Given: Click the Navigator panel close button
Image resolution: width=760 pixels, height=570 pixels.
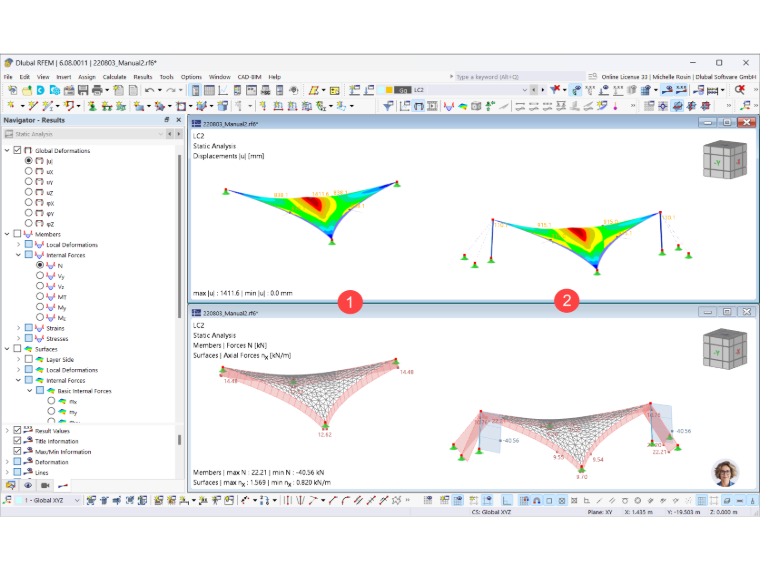Looking at the screenshot, I should 178,120.
